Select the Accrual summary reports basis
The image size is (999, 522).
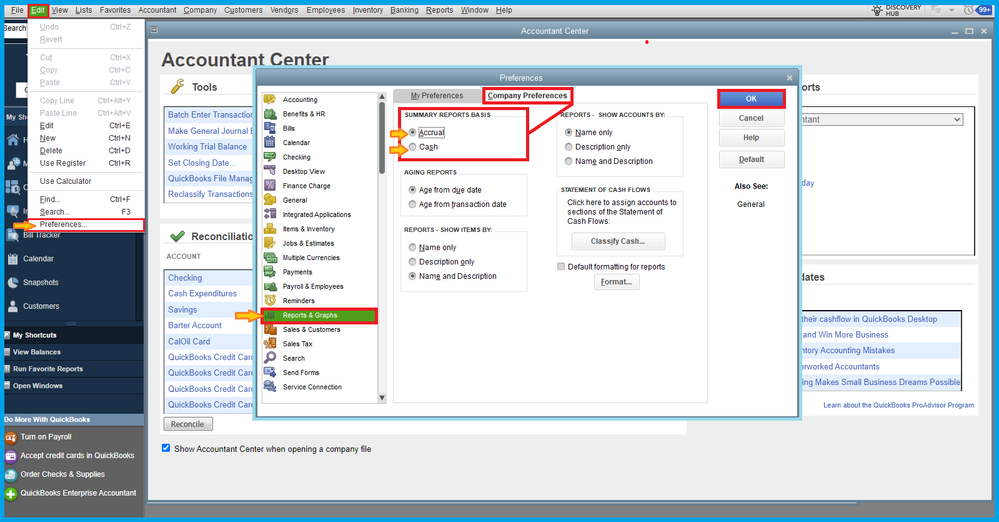[413, 133]
